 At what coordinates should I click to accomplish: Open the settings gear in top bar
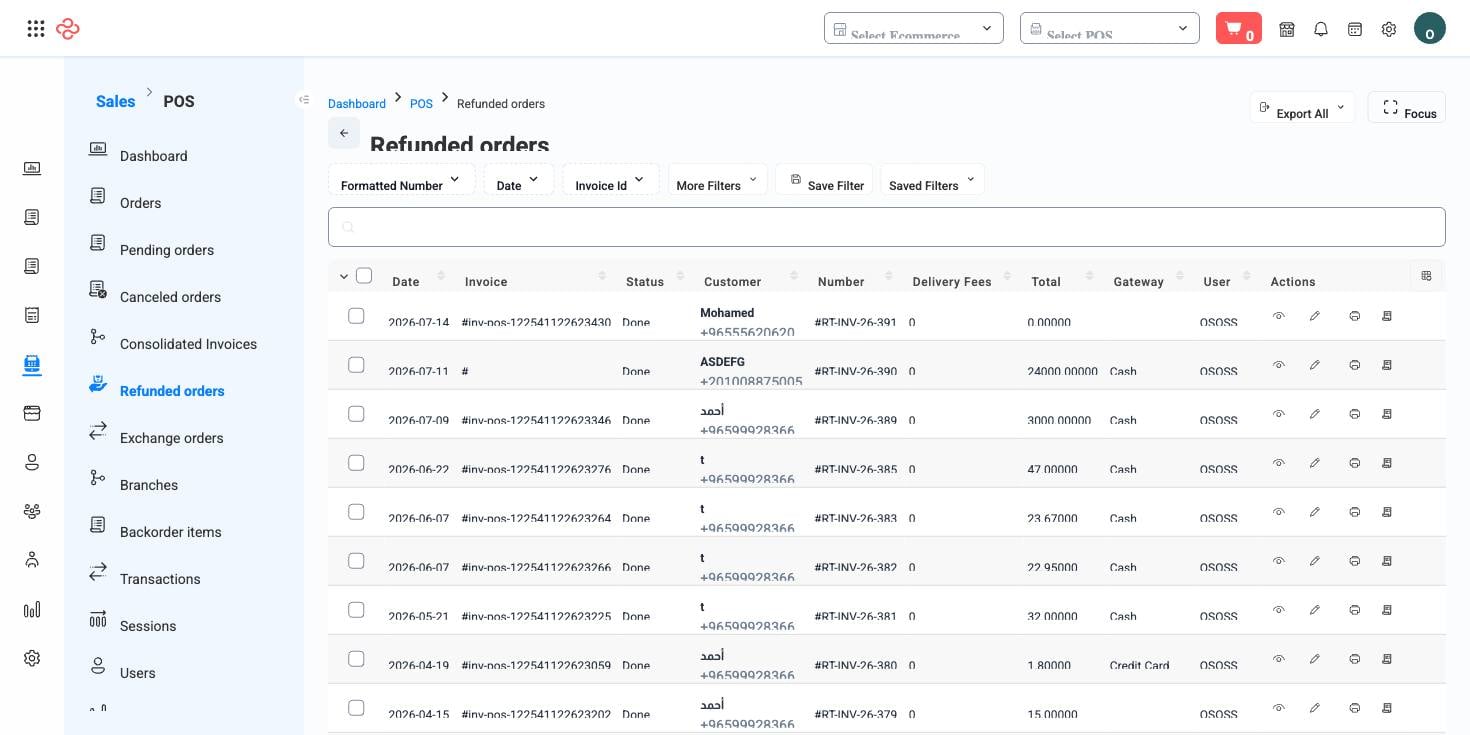point(1389,29)
